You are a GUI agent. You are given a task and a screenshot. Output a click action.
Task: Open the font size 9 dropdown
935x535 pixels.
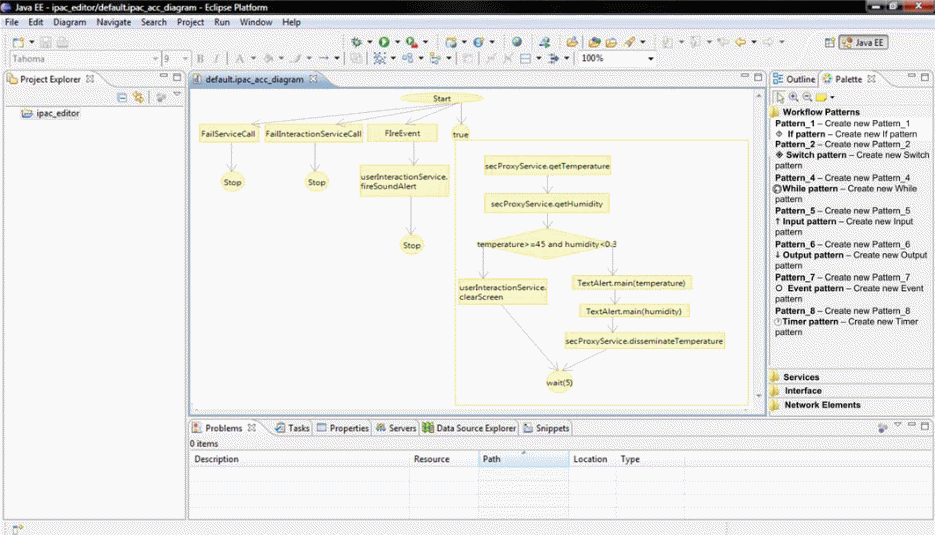pyautogui.click(x=185, y=58)
